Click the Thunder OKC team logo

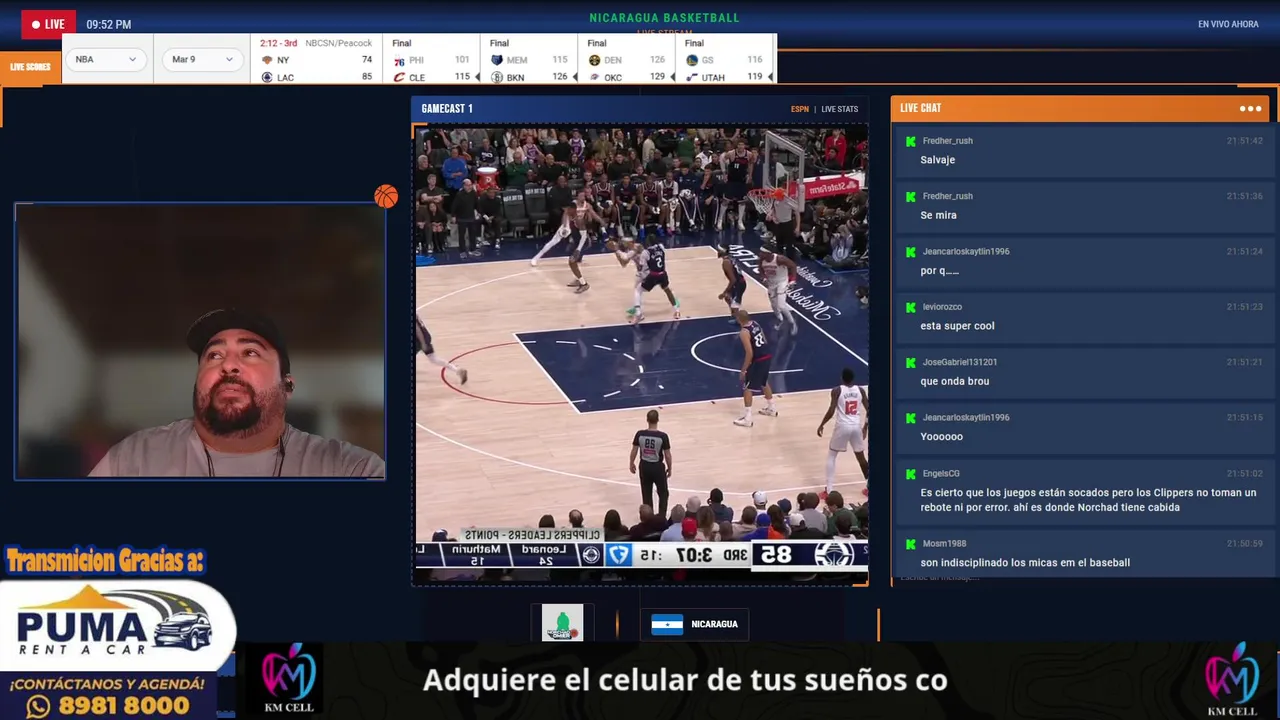tap(594, 77)
